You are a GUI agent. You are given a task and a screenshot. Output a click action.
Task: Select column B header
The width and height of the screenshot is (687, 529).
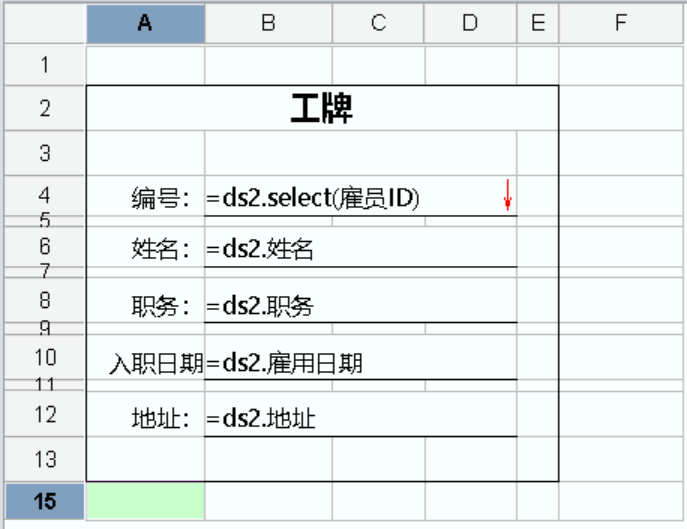[x=268, y=24]
